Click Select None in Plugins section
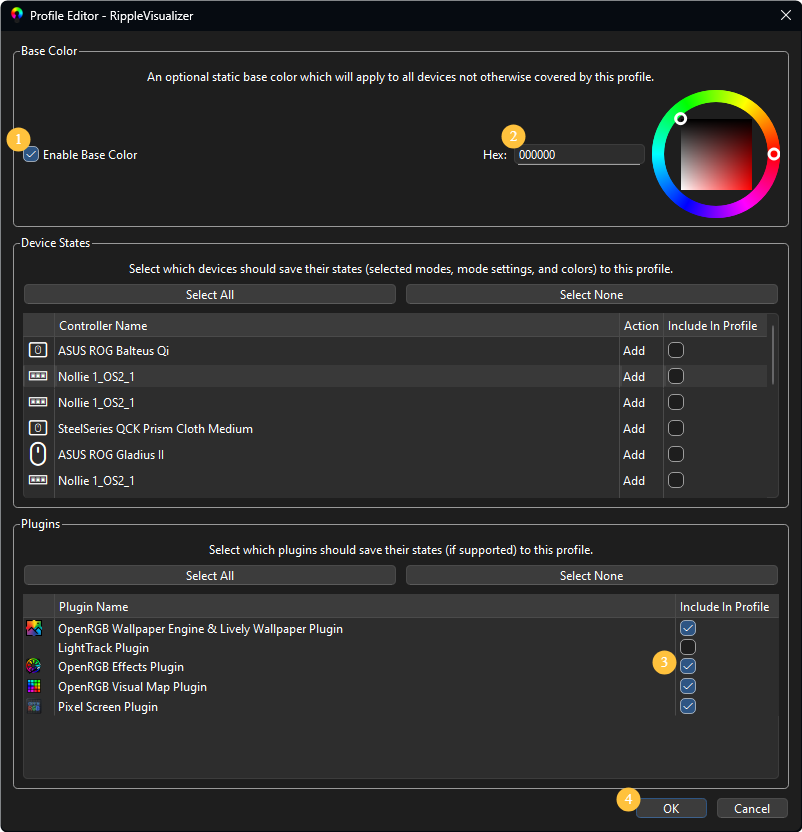802x832 pixels. coord(592,576)
